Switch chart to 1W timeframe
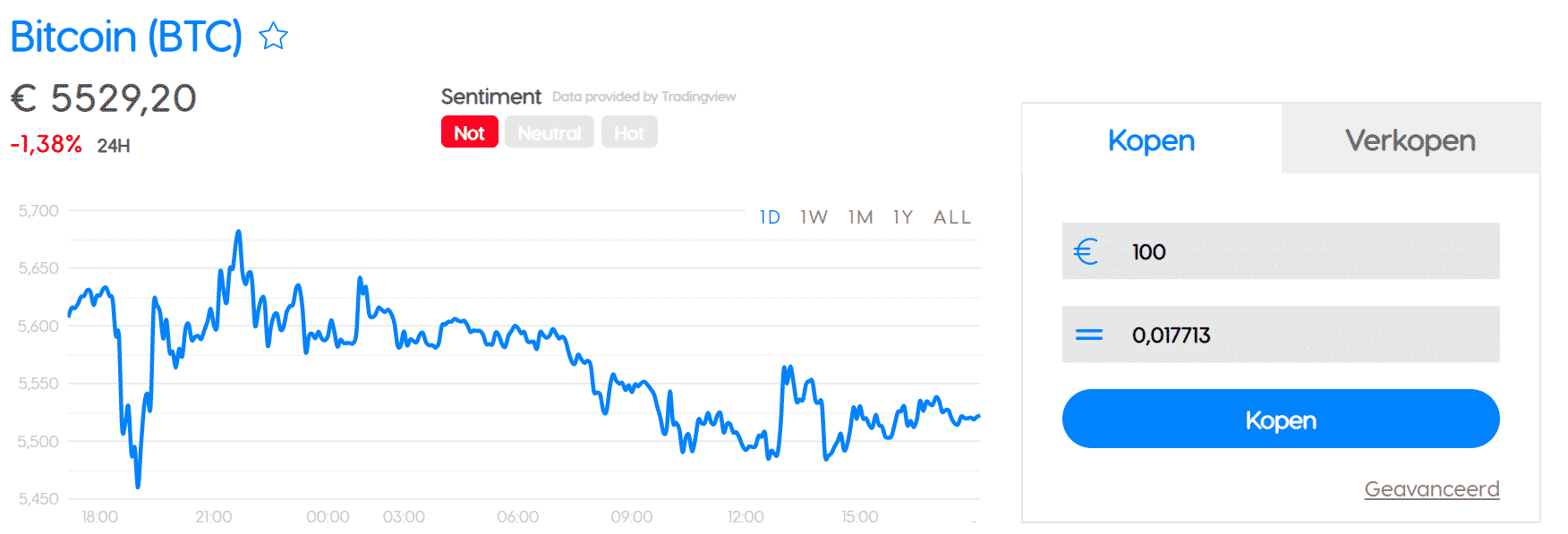The height and width of the screenshot is (534, 1568). coord(813,216)
